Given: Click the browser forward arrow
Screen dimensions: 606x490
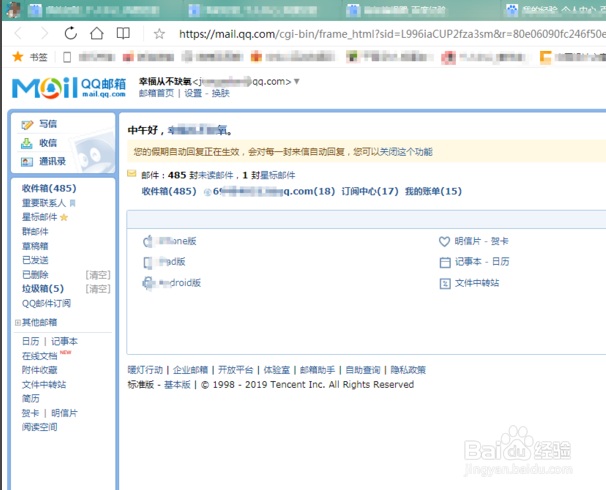Looking at the screenshot, I should click(45, 34).
